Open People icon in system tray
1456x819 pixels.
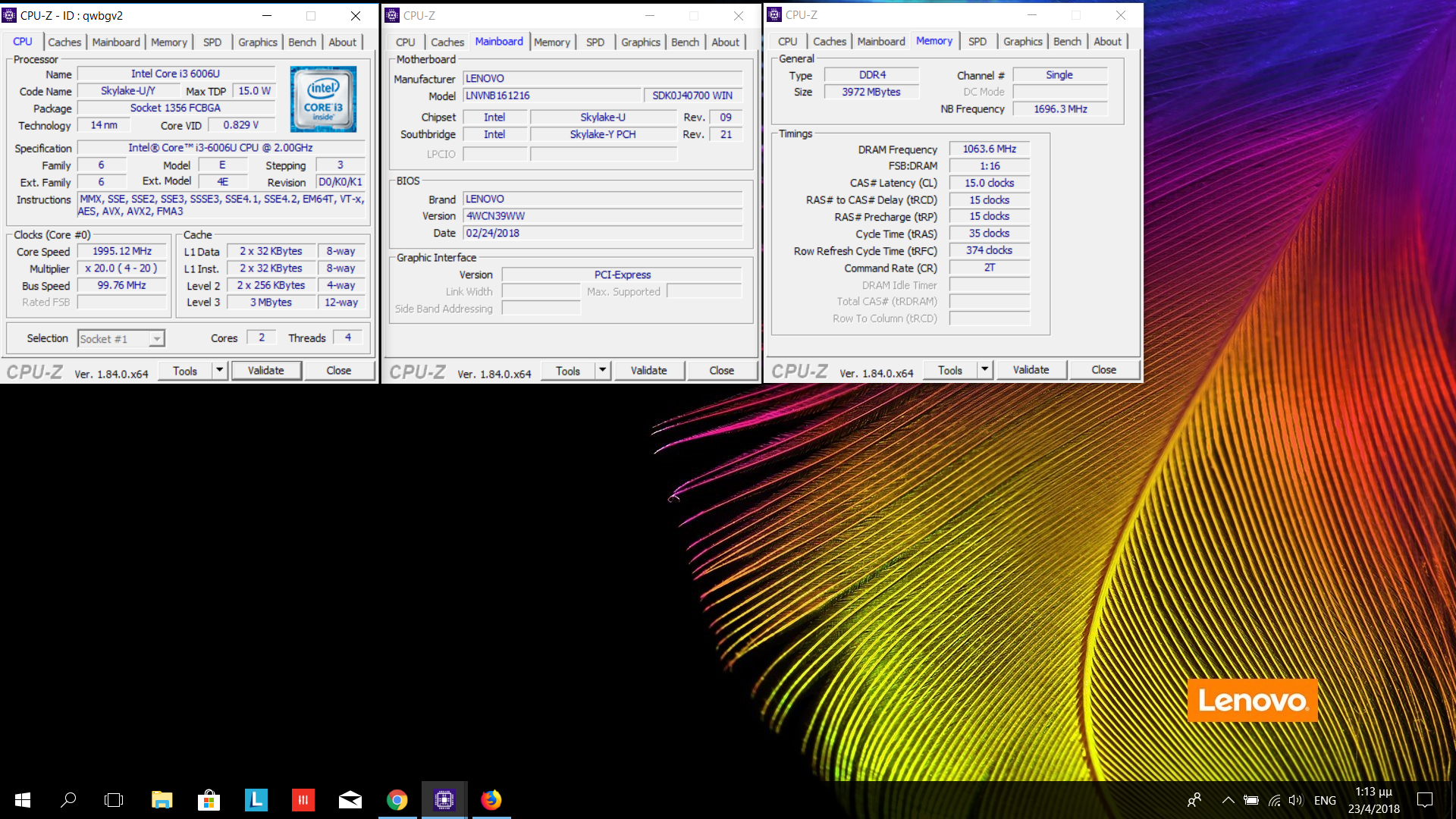pyautogui.click(x=1194, y=800)
